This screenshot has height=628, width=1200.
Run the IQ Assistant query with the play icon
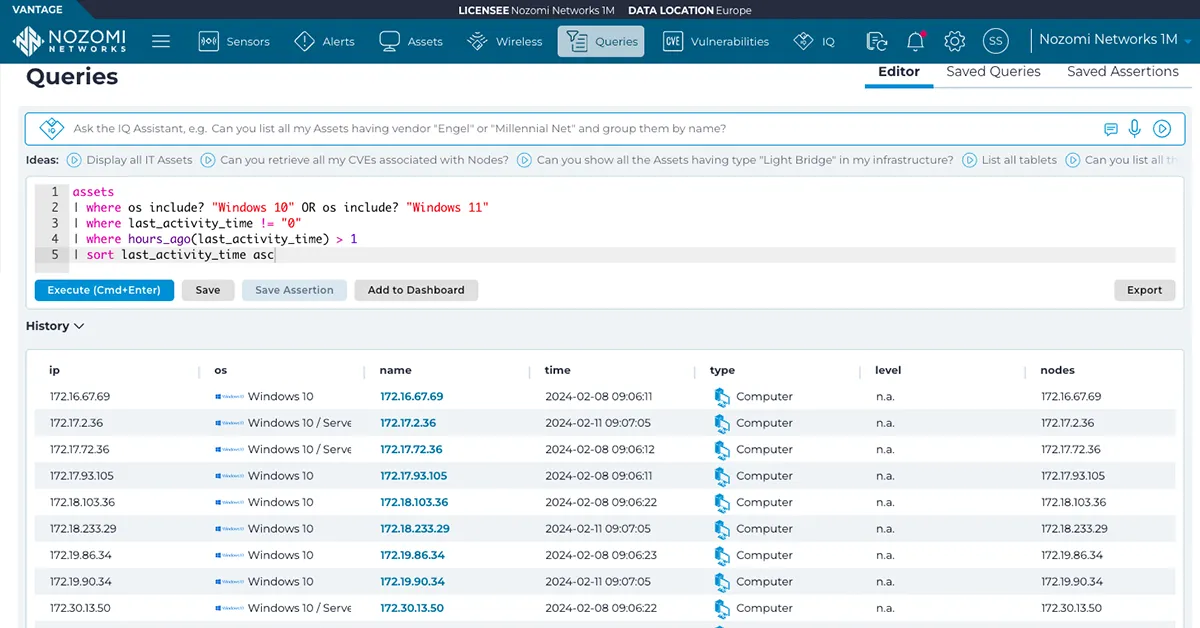pyautogui.click(x=1163, y=128)
